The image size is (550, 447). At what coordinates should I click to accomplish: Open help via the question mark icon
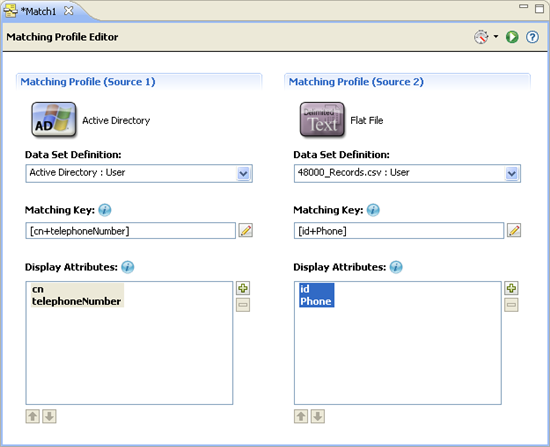pos(532,37)
